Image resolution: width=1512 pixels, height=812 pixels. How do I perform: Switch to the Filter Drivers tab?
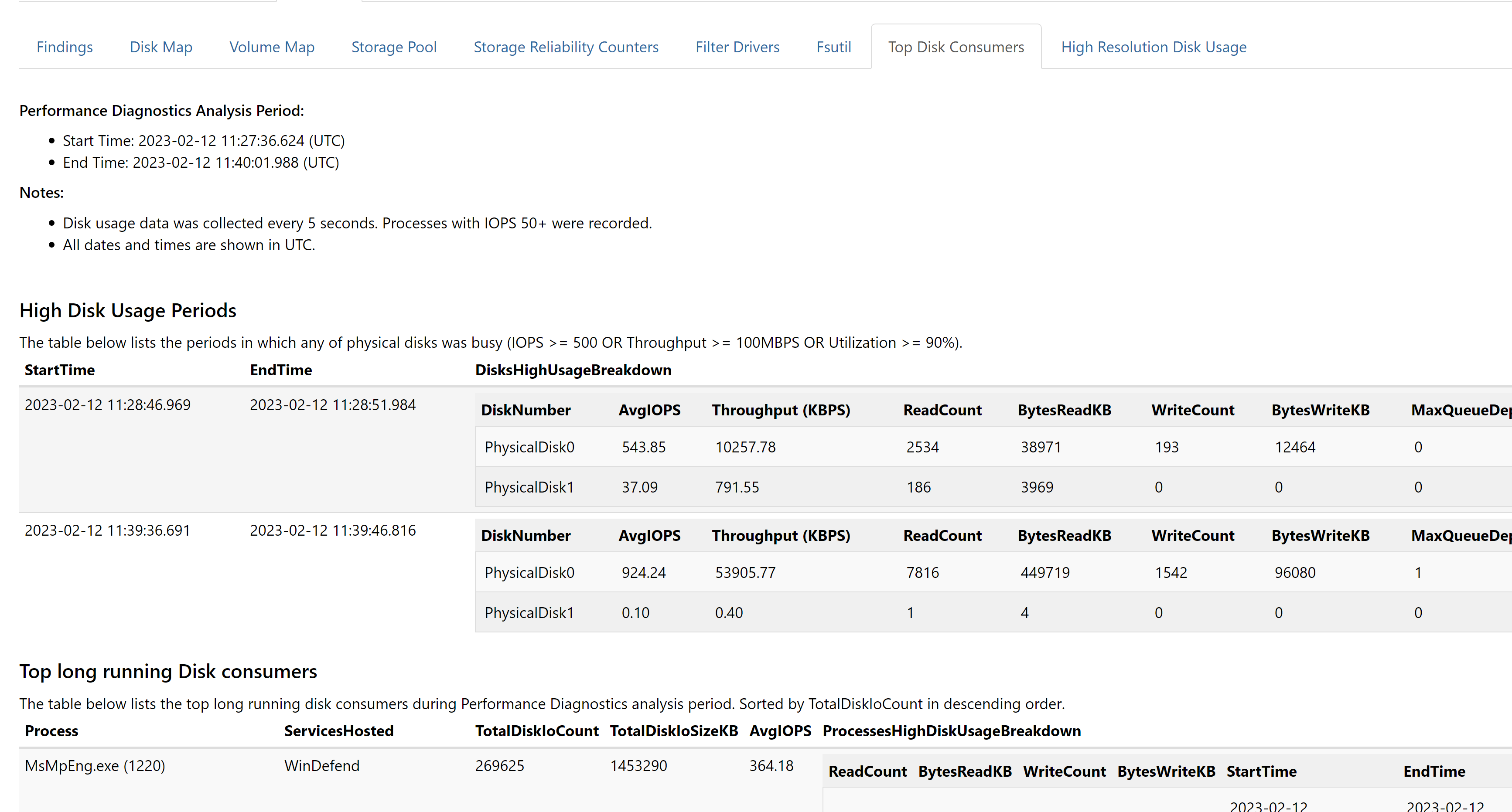pos(737,47)
